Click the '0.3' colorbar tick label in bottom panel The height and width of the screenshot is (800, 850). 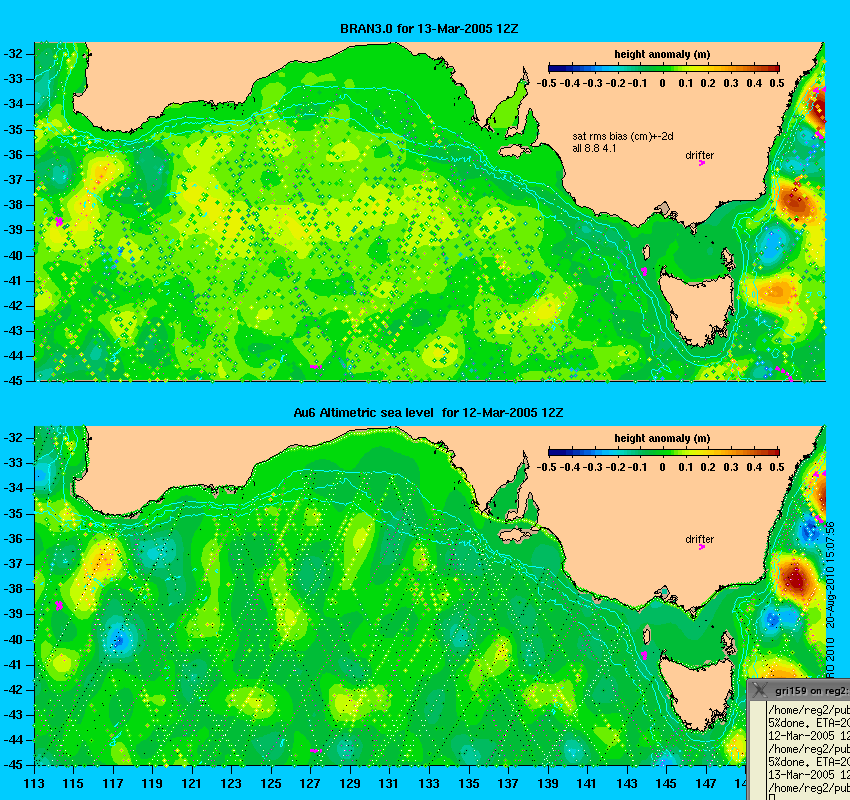point(731,467)
